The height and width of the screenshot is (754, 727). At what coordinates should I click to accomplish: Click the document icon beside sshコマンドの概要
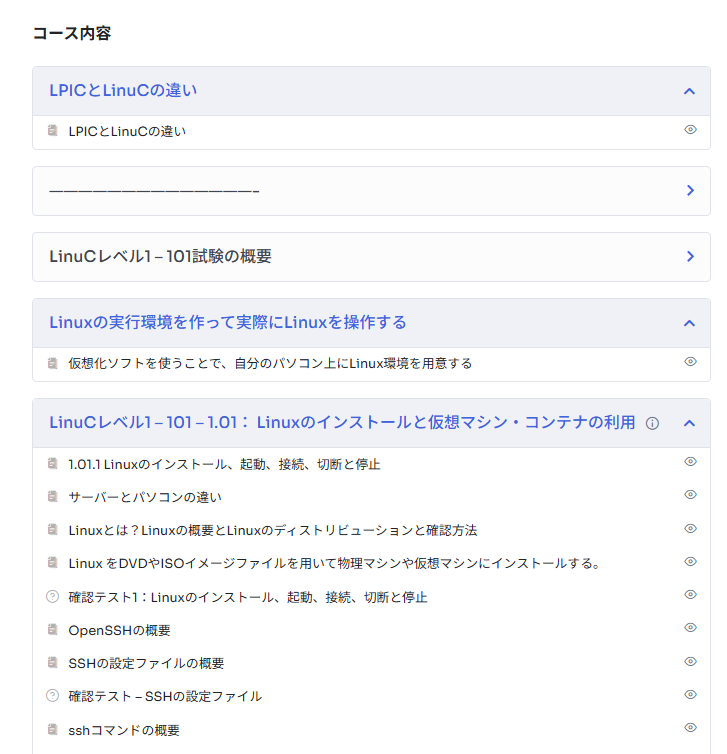click(53, 729)
